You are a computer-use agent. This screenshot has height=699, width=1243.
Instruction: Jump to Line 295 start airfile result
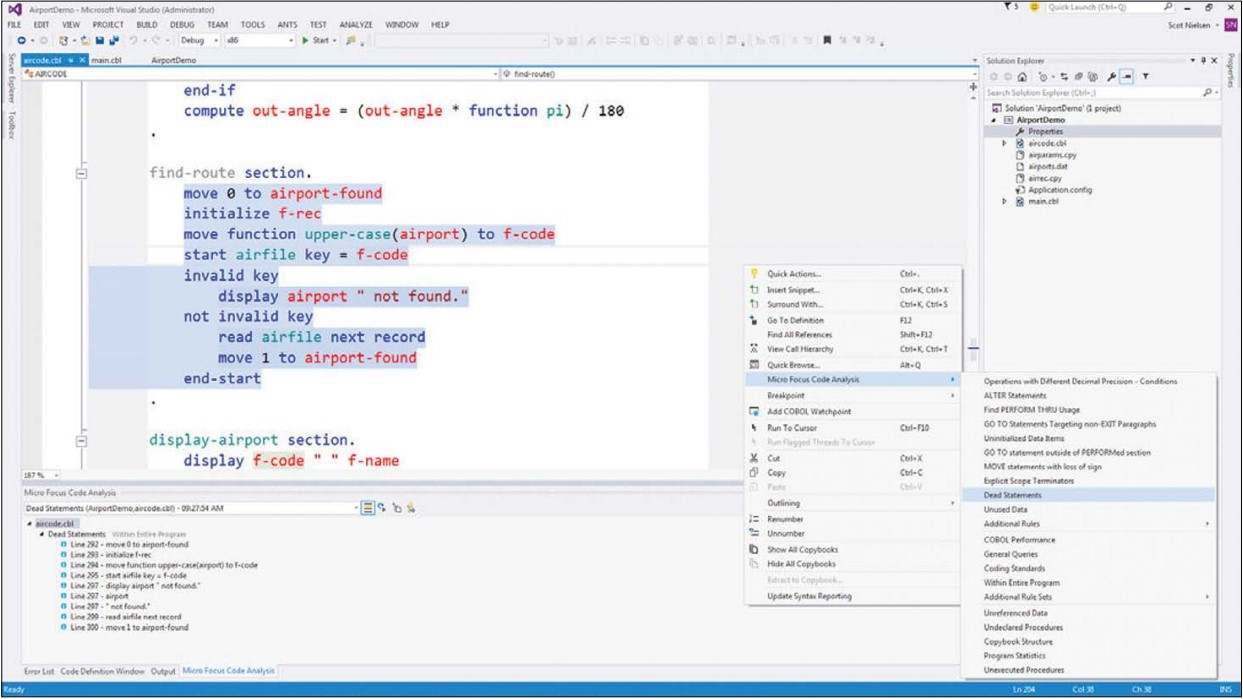pyautogui.click(x=128, y=576)
